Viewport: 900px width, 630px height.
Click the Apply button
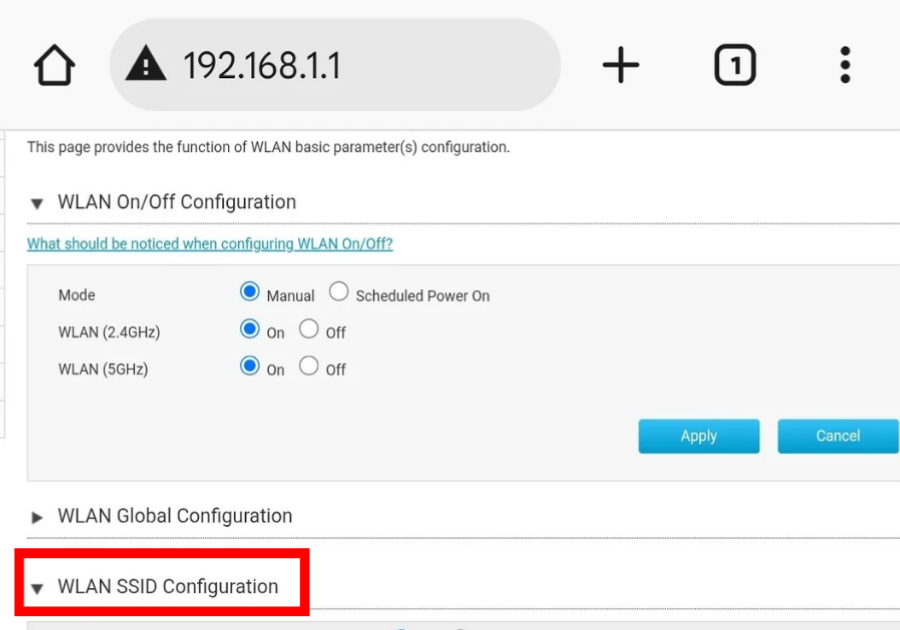pyautogui.click(x=699, y=436)
